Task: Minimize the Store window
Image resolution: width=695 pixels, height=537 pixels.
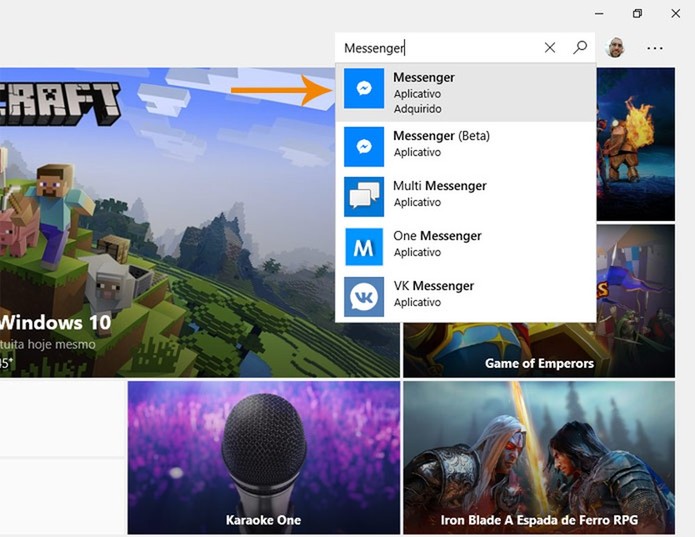Action: 599,14
